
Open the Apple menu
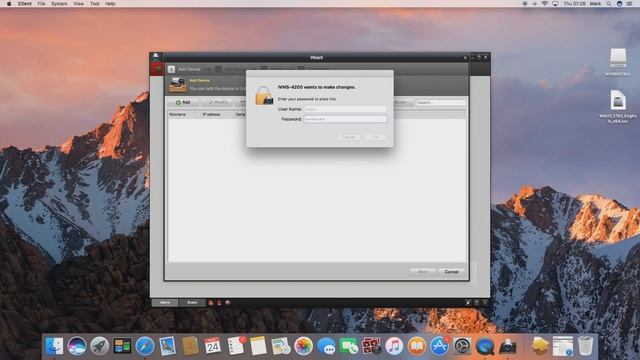[x=9, y=4]
